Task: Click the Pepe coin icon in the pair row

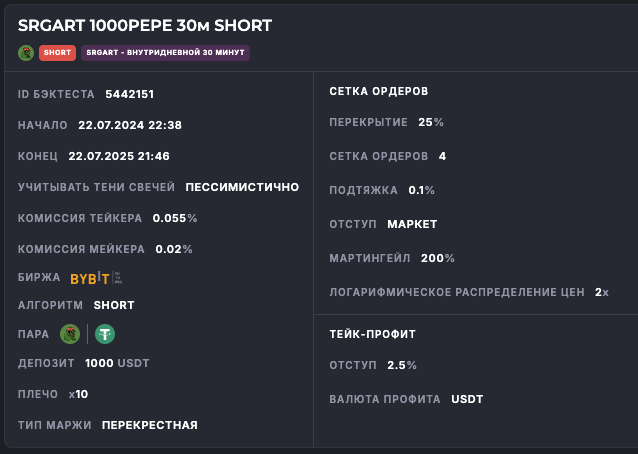Action: 70,334
